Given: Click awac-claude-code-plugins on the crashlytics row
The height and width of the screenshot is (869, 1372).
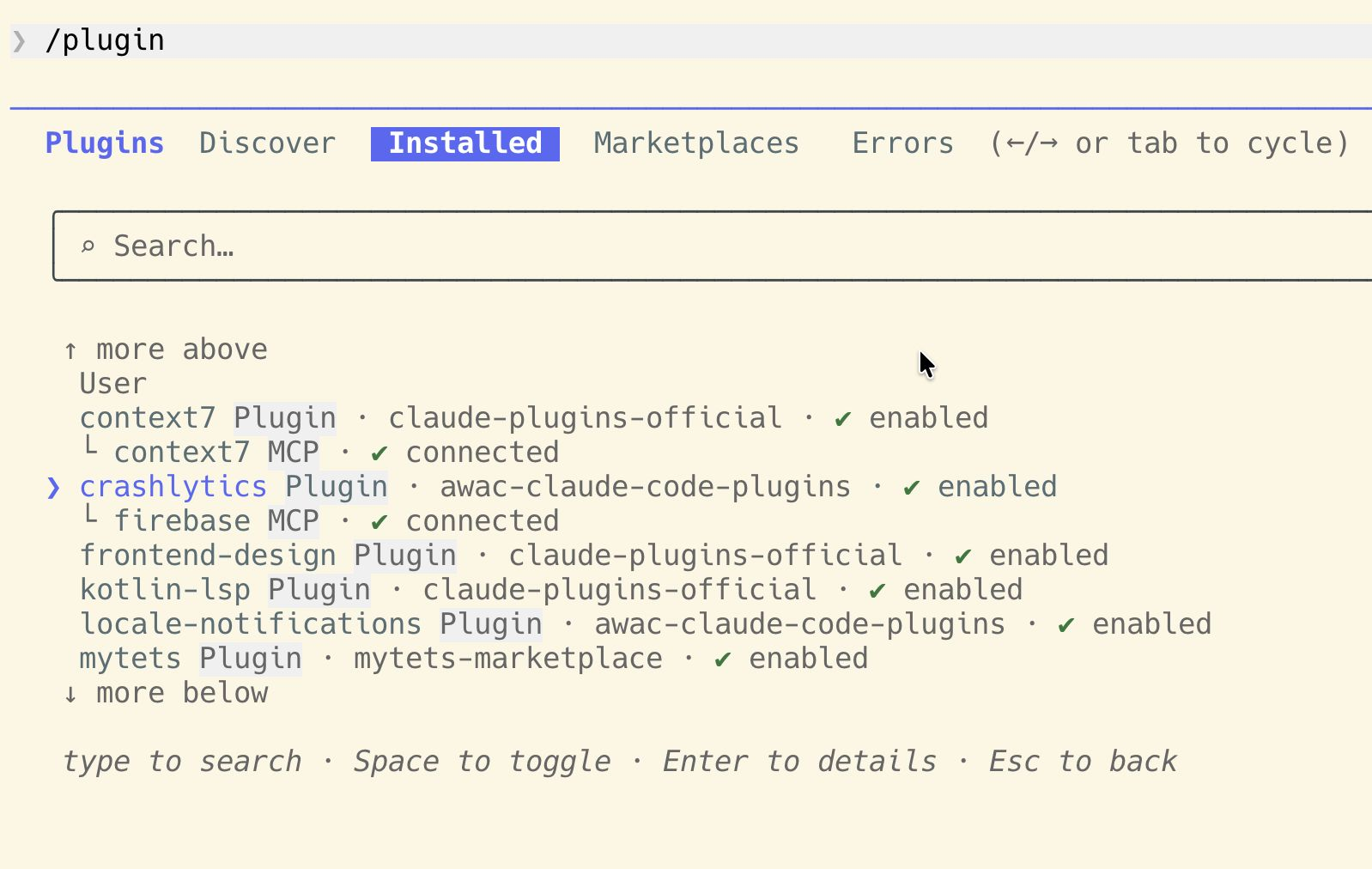Looking at the screenshot, I should (646, 487).
